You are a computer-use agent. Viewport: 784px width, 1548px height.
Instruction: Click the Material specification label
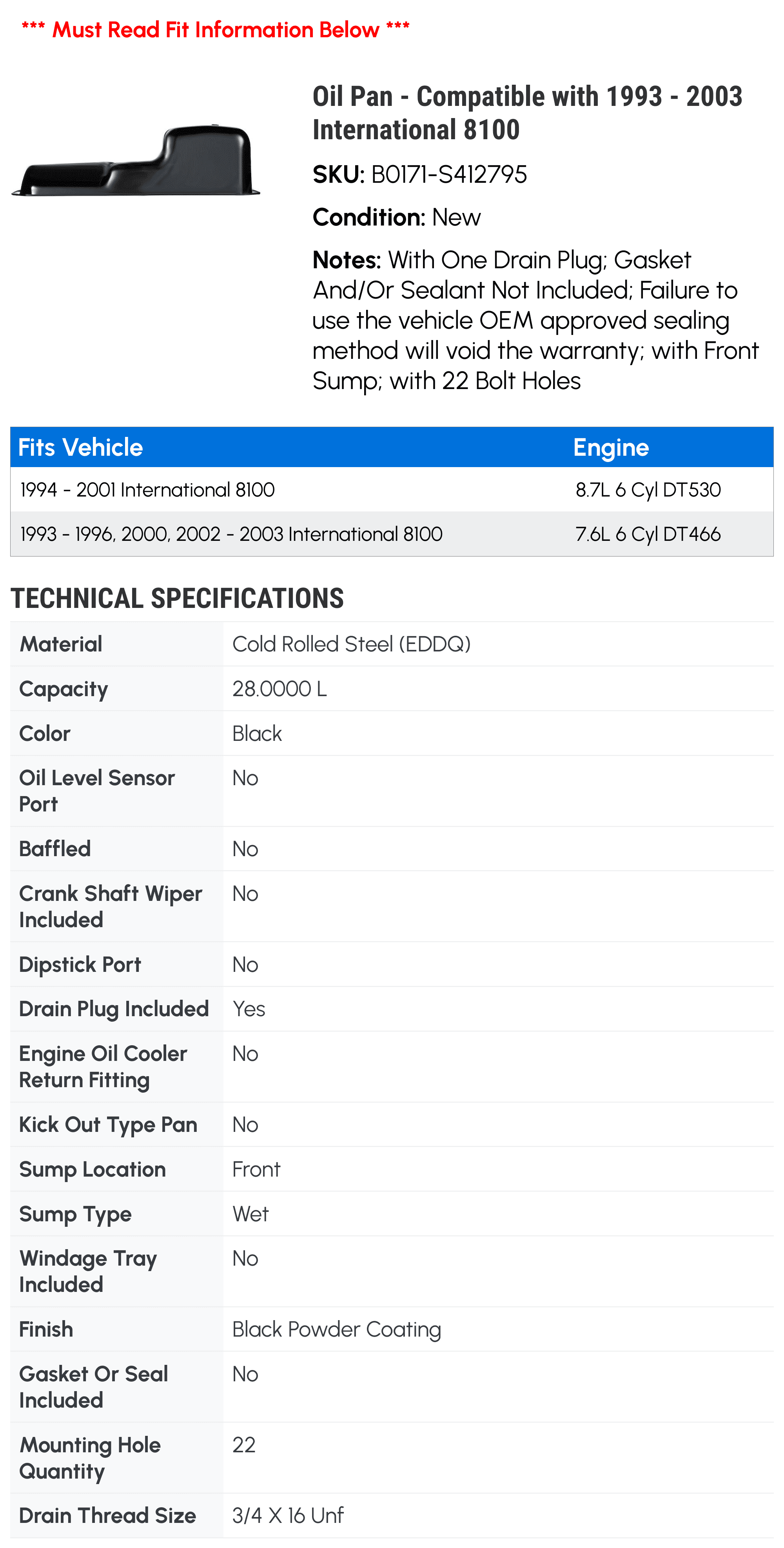click(61, 644)
